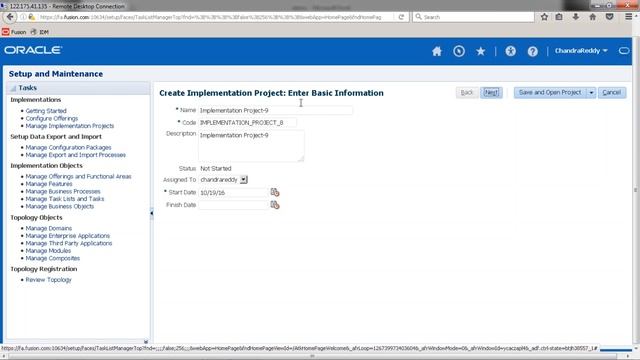
Task: Click in the Description text area
Action: pyautogui.click(x=251, y=146)
